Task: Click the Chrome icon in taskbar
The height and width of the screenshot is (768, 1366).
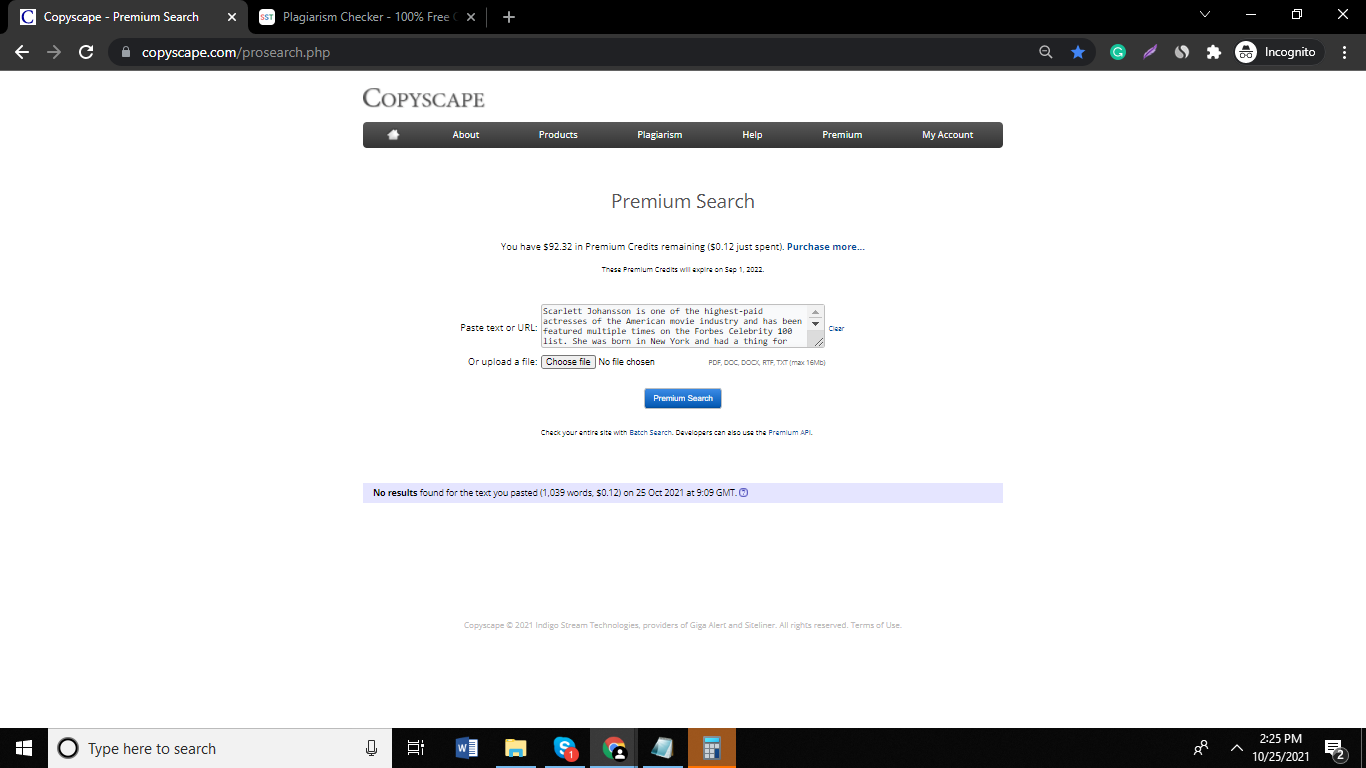Action: [x=614, y=748]
